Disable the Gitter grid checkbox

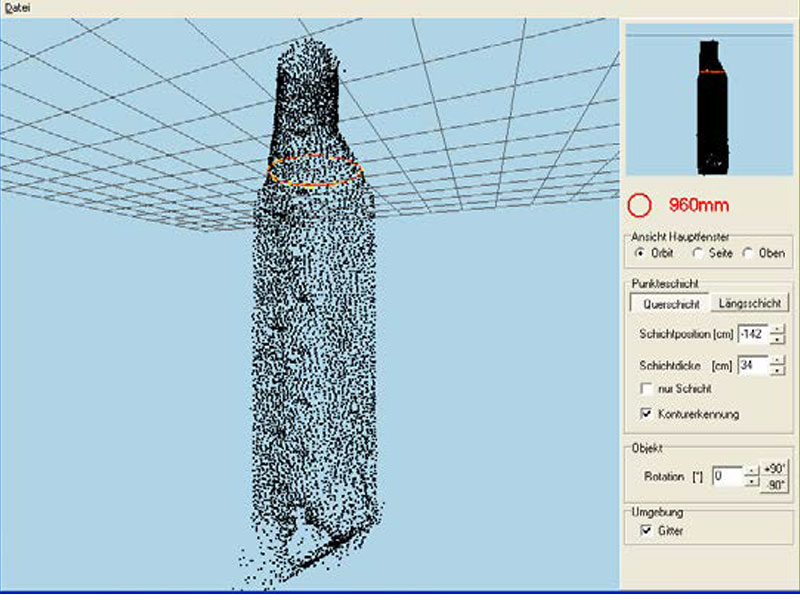(645, 531)
